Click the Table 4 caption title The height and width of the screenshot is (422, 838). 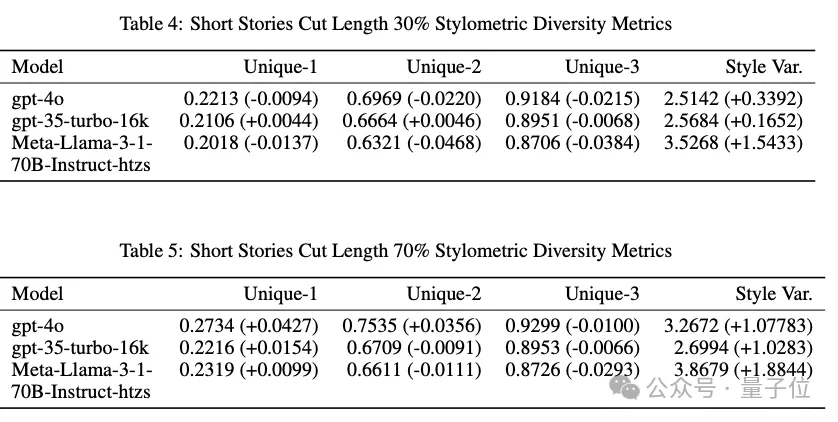pos(396,22)
